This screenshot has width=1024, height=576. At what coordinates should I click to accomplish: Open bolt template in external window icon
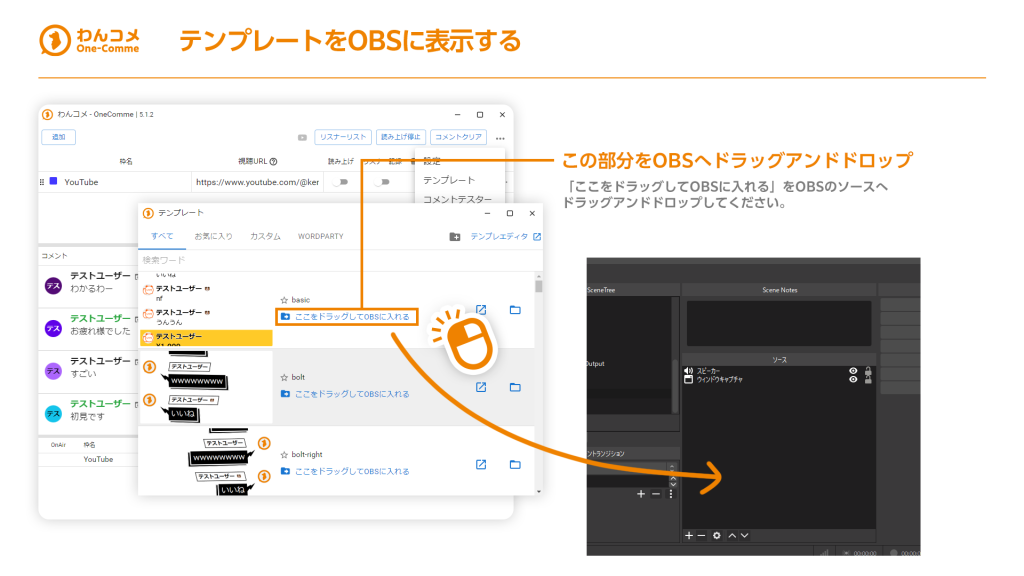[x=481, y=387]
